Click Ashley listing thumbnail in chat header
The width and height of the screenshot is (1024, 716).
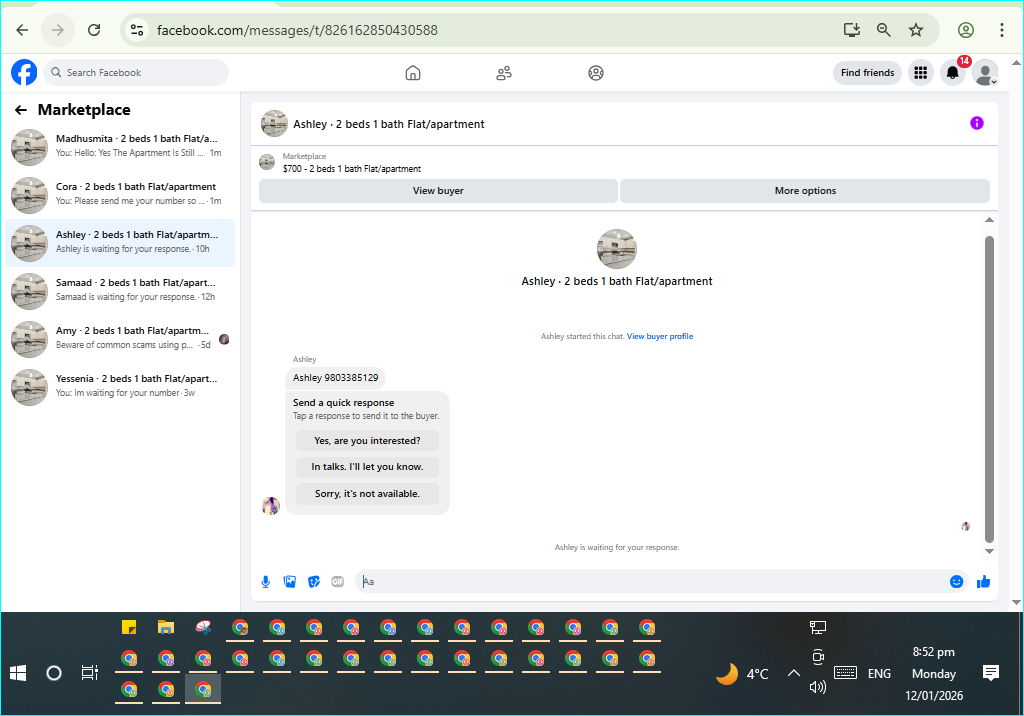(274, 123)
